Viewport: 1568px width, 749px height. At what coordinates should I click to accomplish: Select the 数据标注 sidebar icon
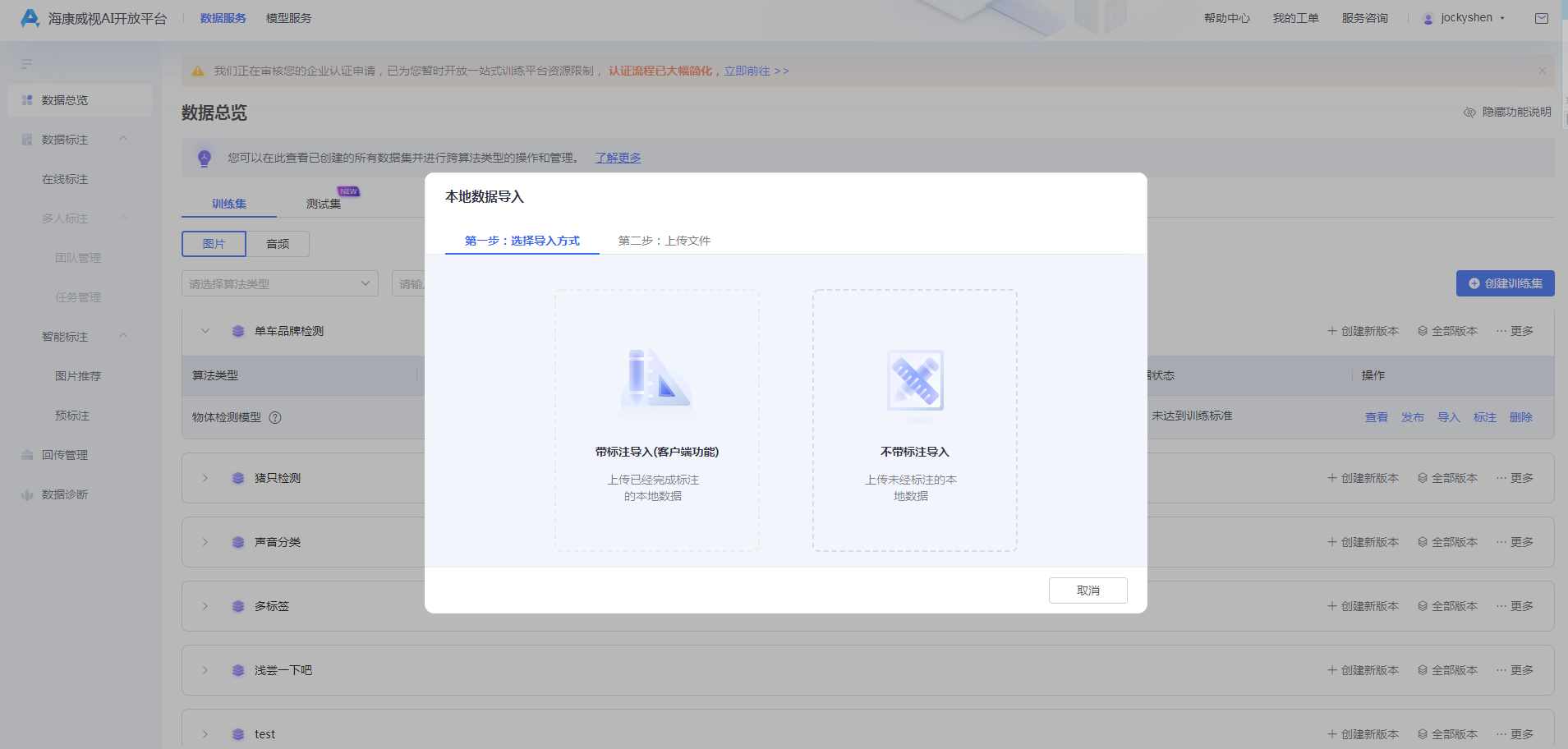click(26, 139)
